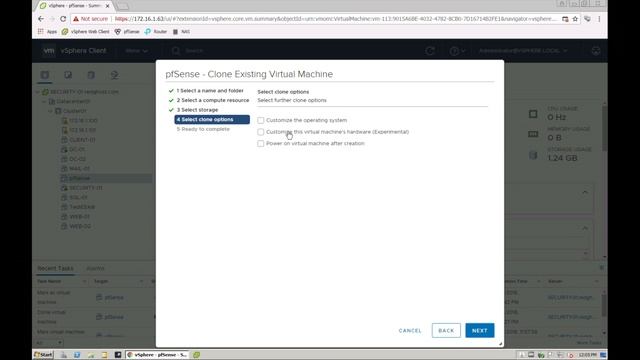
Task: Collapse the first summary card chevron
Action: click(x=585, y=192)
